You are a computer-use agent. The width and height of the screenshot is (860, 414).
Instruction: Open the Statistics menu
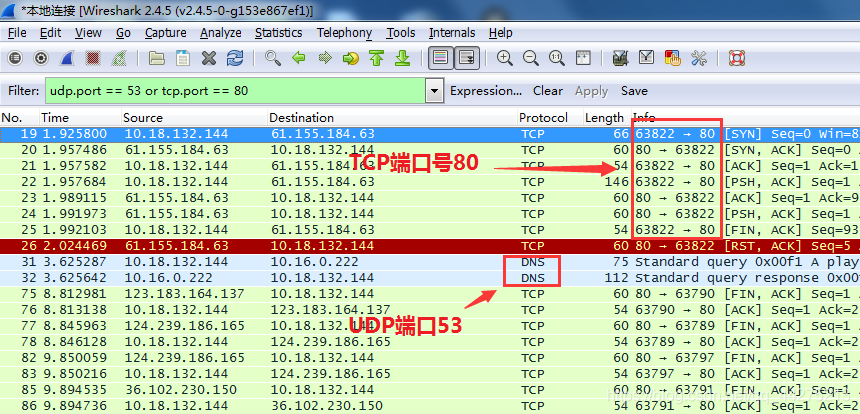(279, 33)
